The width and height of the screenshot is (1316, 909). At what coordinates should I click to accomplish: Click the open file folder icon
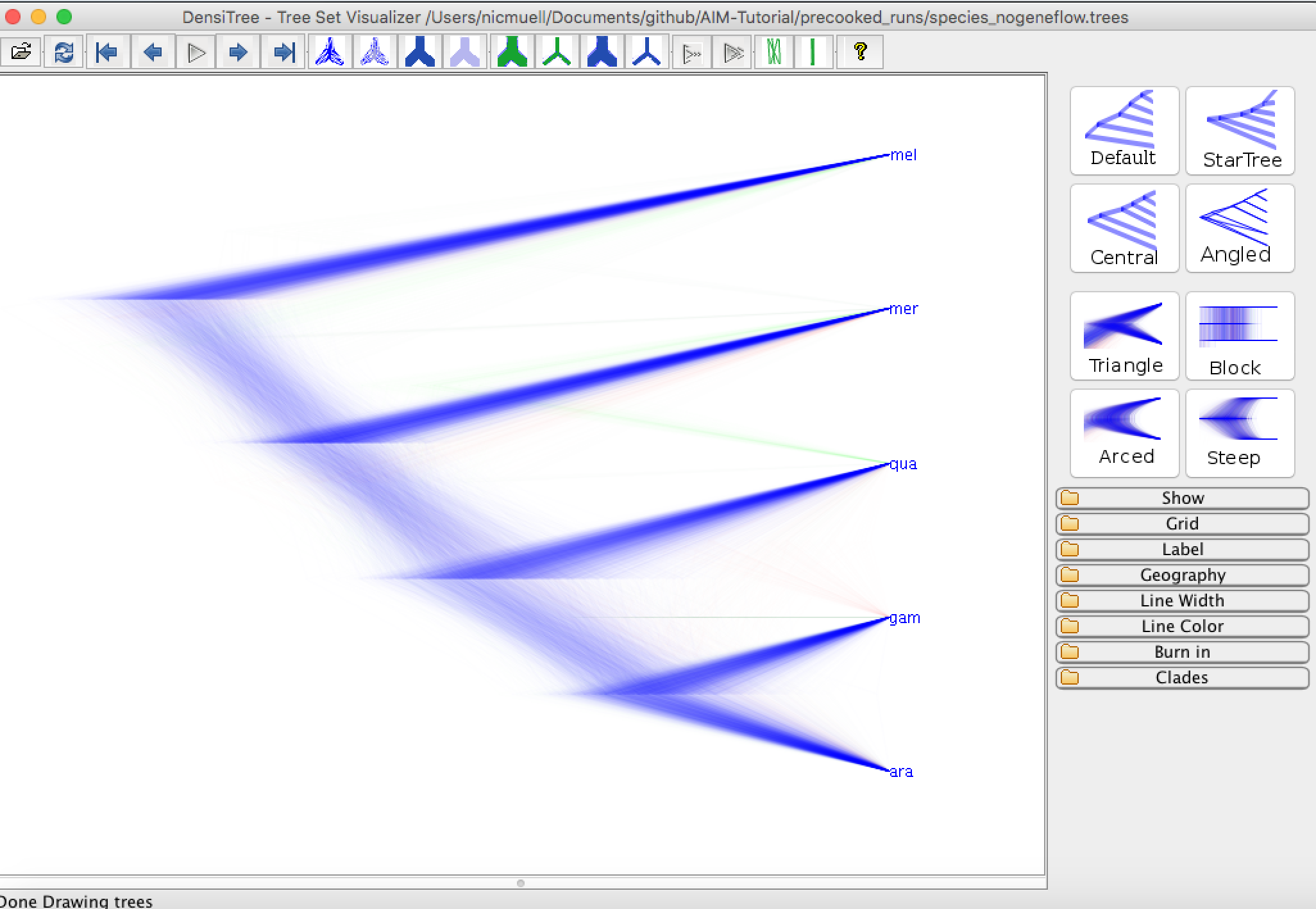coord(21,52)
